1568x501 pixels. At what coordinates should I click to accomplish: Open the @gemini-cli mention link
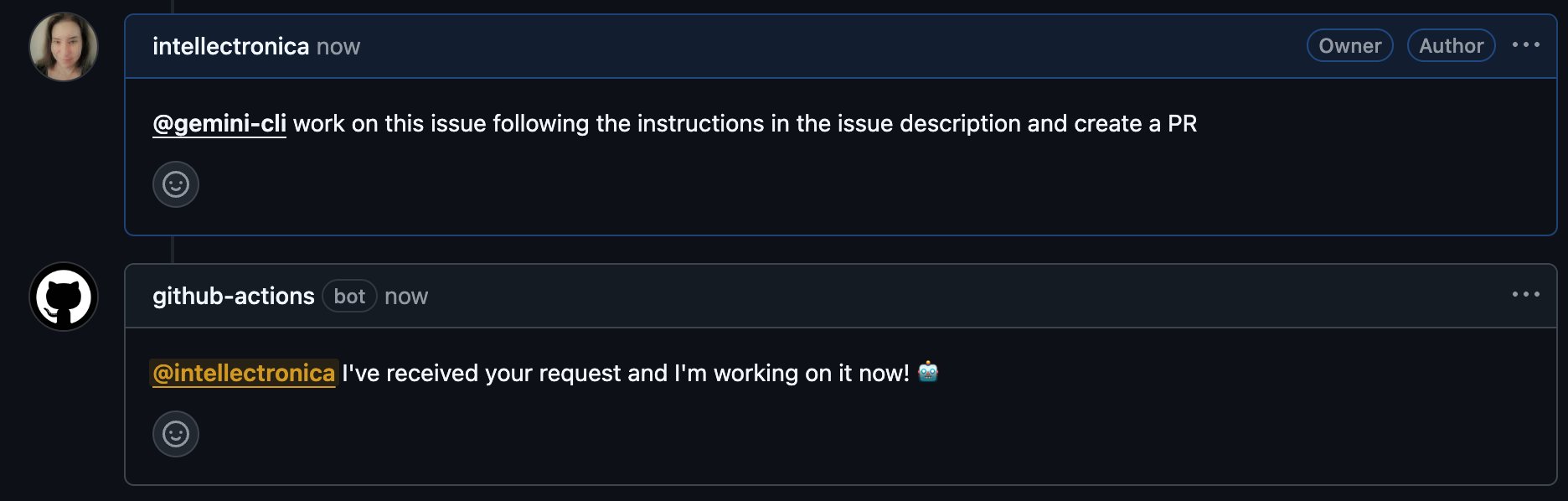(219, 124)
